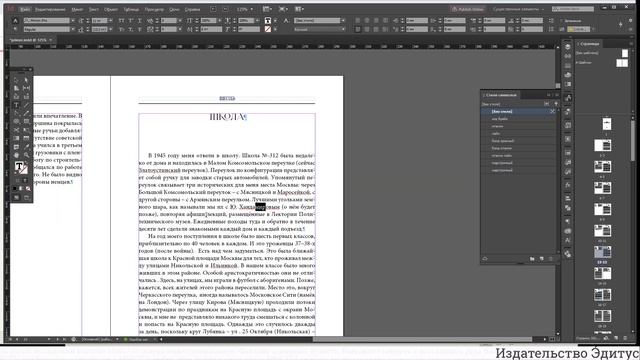
Task: Click the fill color swatch in control panel
Action: (268, 21)
